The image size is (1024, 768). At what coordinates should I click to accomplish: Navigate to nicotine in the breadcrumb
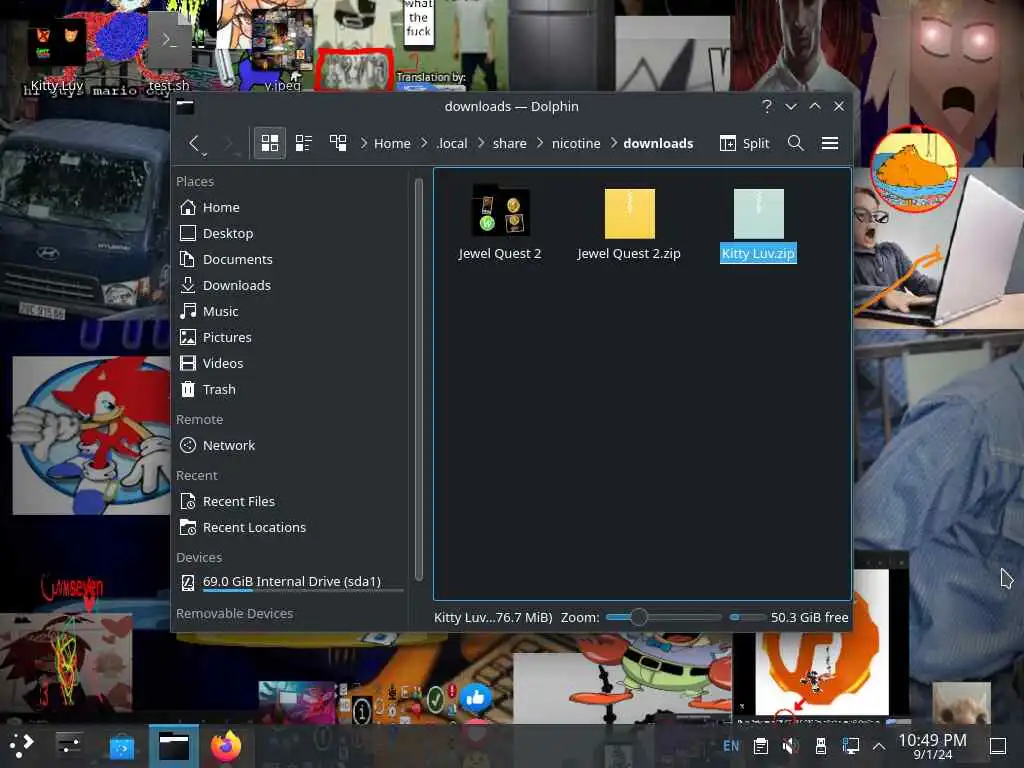click(575, 144)
